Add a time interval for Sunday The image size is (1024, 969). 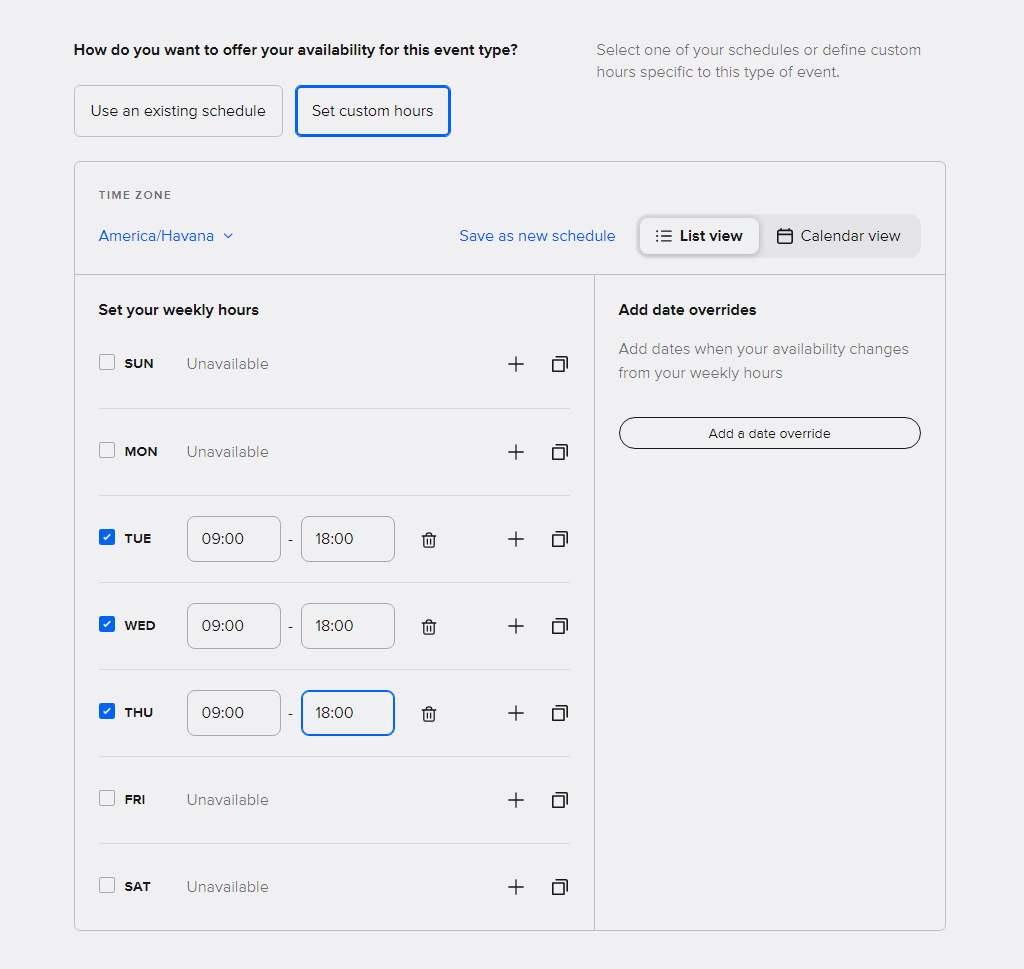pyautogui.click(x=516, y=364)
